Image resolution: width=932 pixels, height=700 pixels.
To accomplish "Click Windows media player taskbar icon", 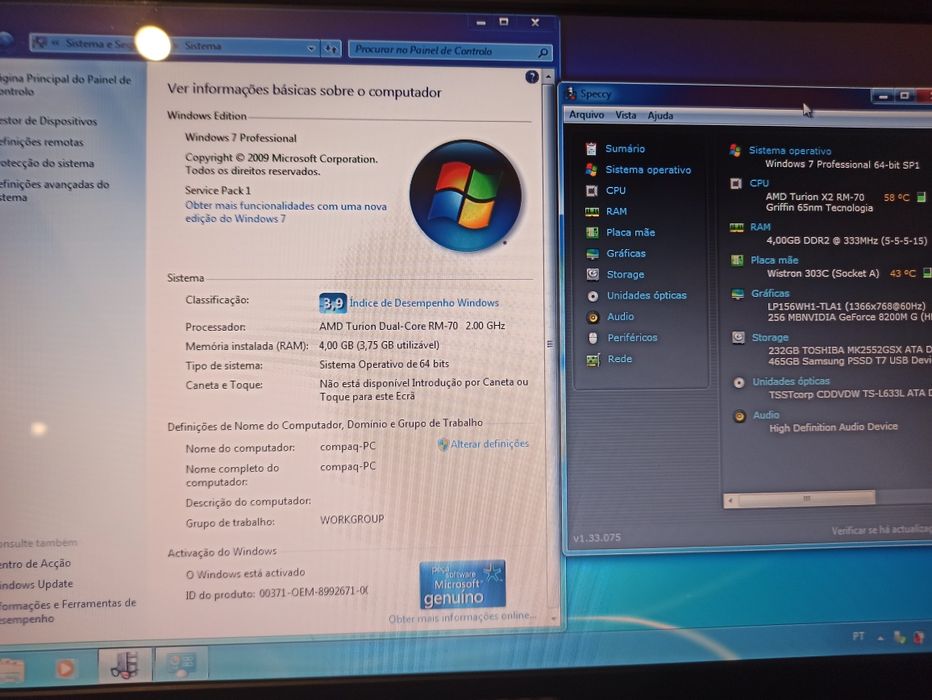I will pos(65,669).
